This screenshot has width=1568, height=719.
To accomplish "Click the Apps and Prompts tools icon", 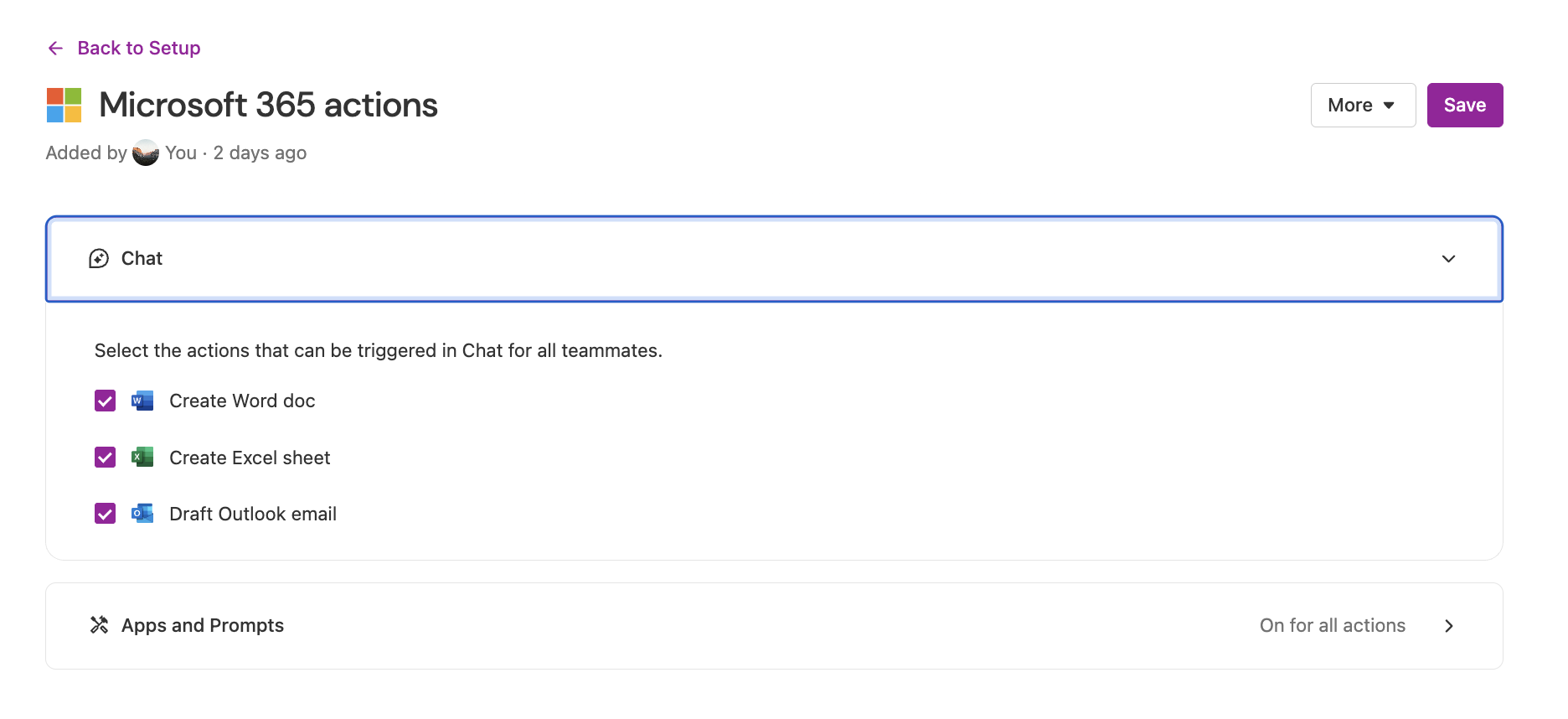I will click(100, 625).
